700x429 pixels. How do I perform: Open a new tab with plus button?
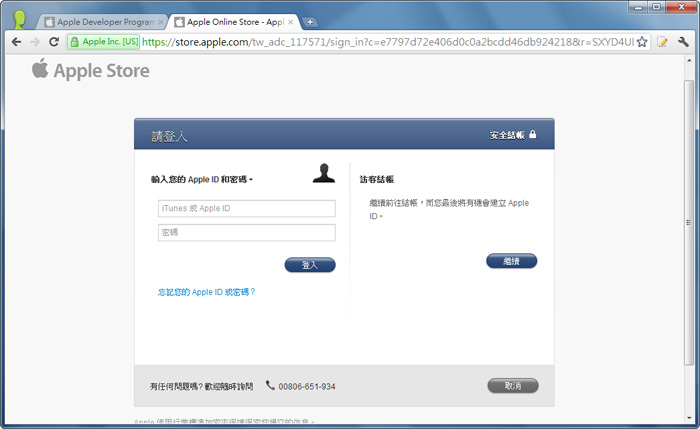click(309, 22)
